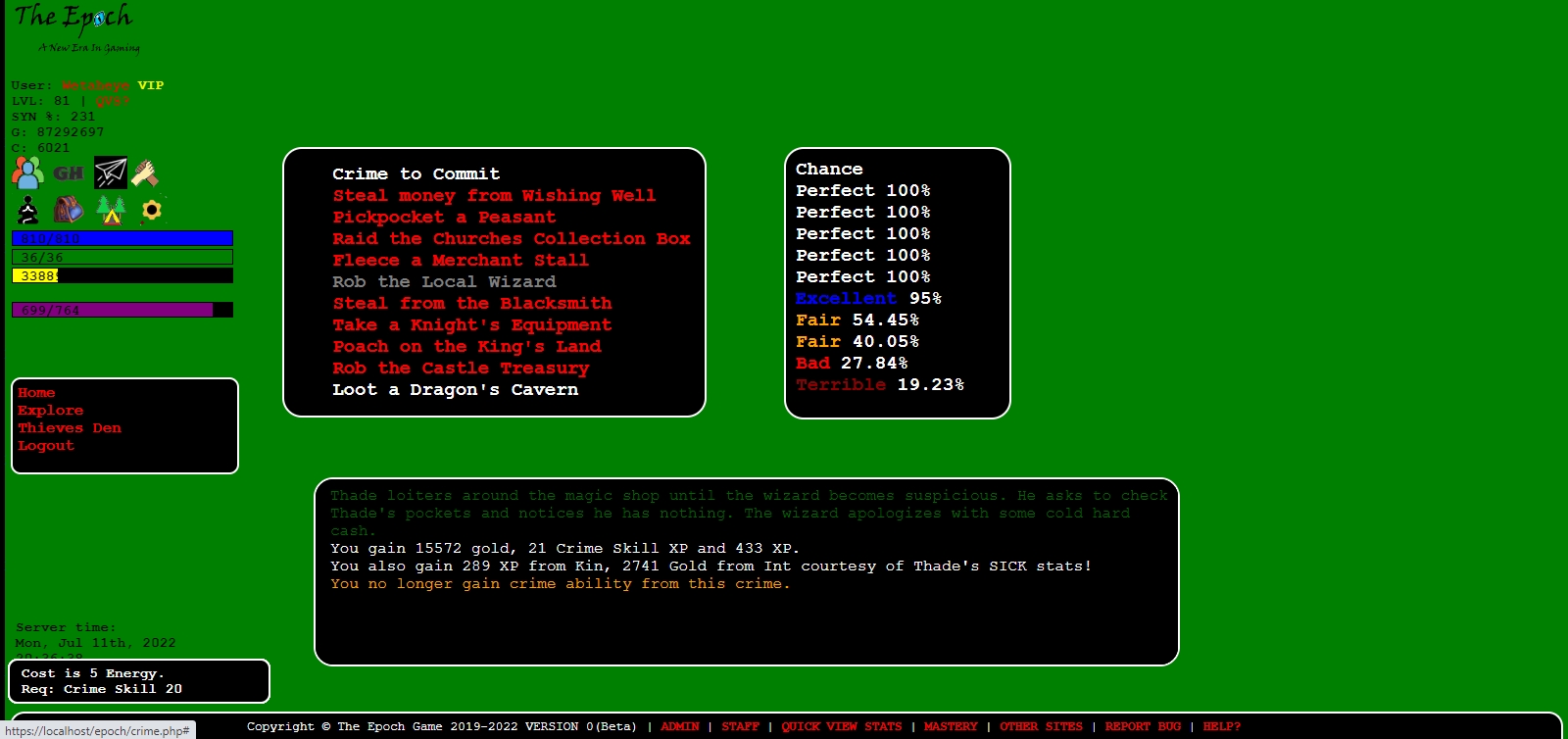Viewport: 1568px width, 739px height.
Task: Go to Home in side menu
Action: pos(36,393)
